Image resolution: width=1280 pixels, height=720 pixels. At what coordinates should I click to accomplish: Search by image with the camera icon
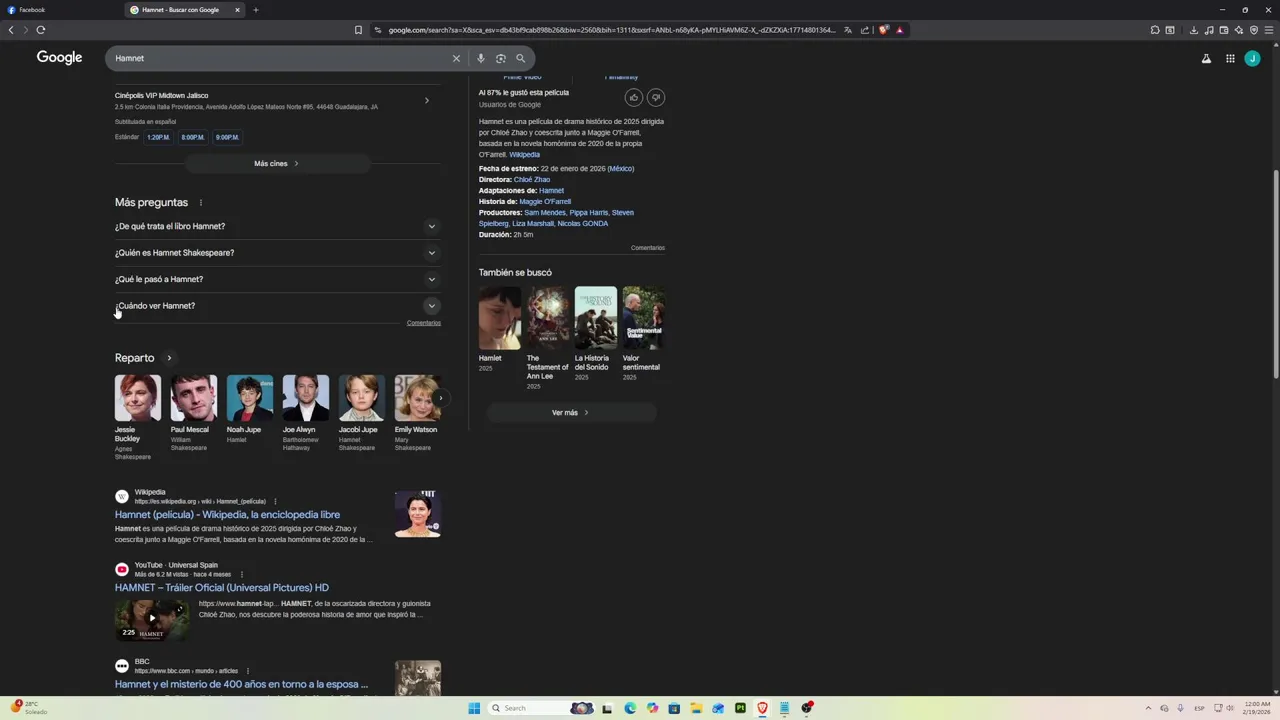pos(501,58)
